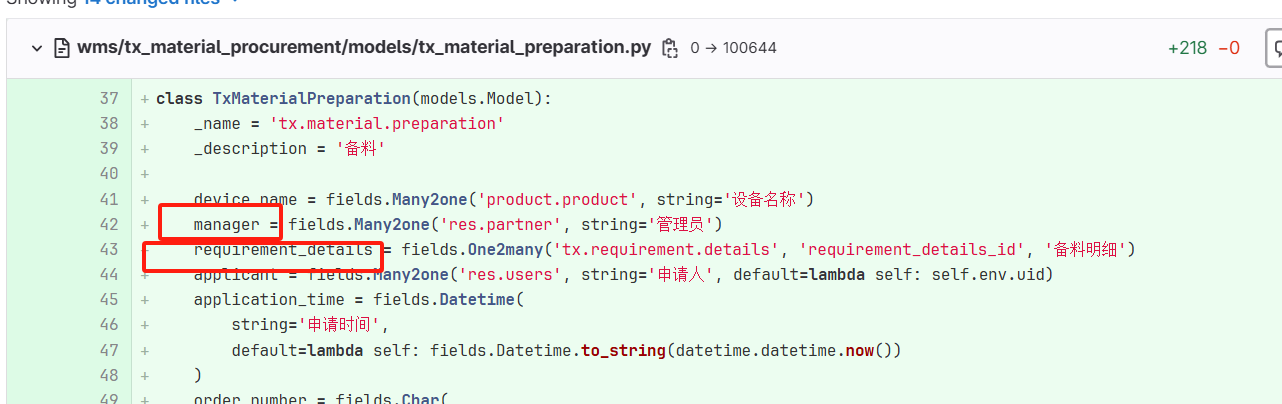
Task: Select line number 45
Action: [108, 299]
